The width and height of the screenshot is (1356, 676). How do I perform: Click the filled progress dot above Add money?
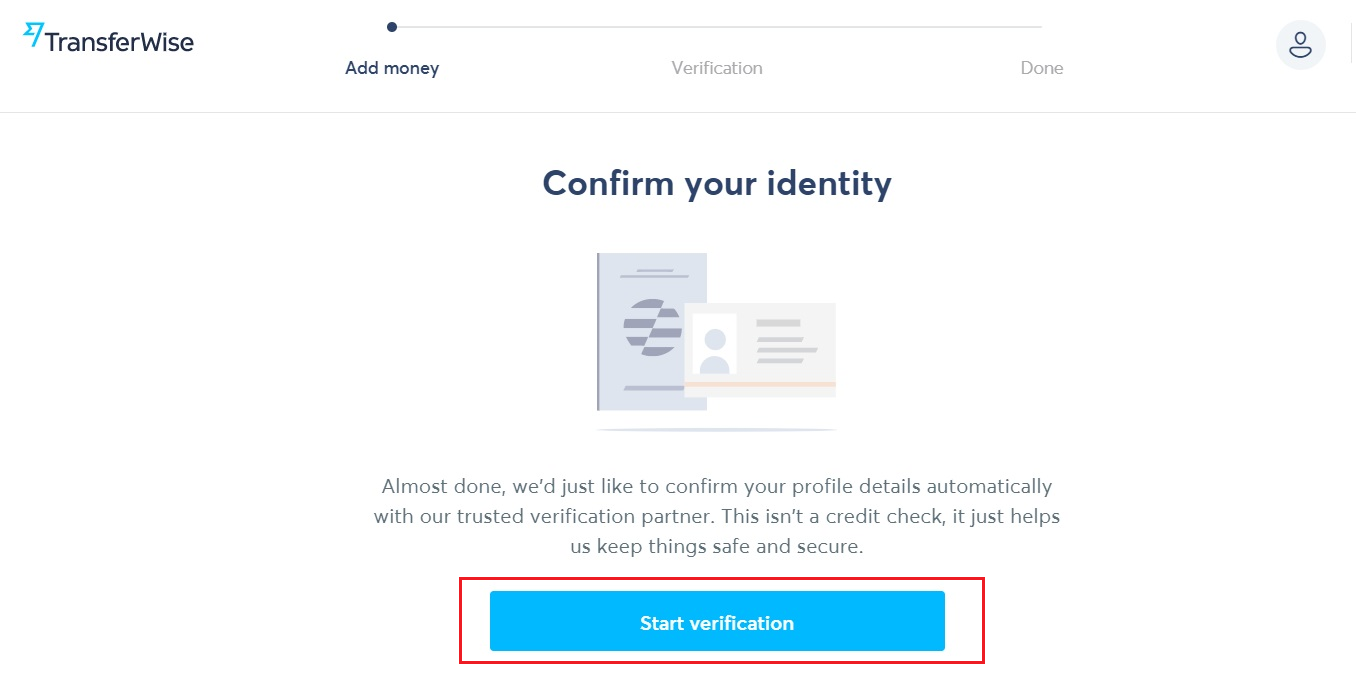pos(392,27)
